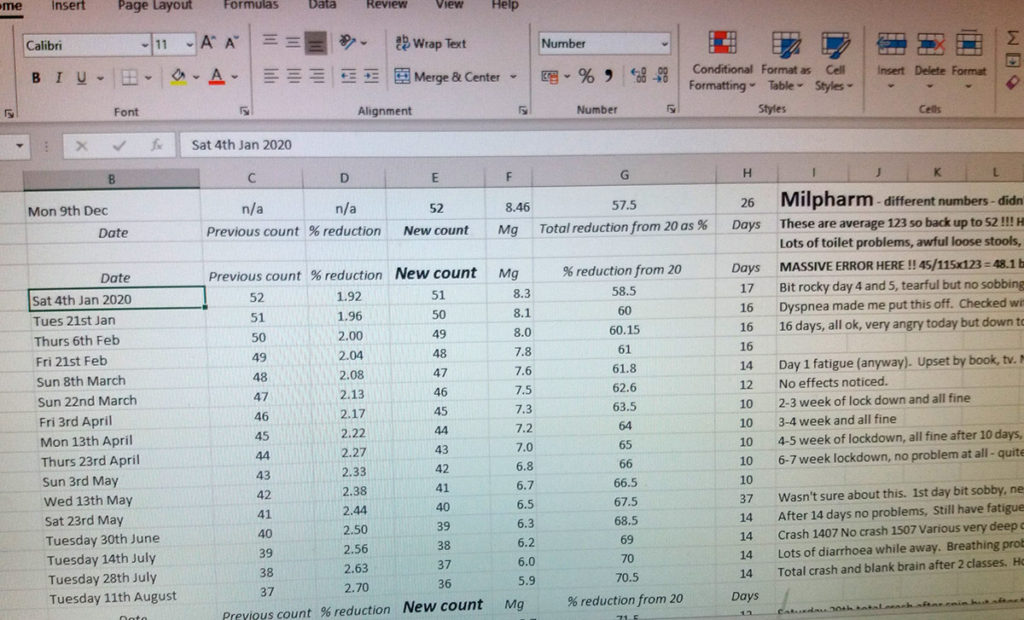This screenshot has height=620, width=1024.
Task: Open the Number format dropdown
Action: coord(664,44)
